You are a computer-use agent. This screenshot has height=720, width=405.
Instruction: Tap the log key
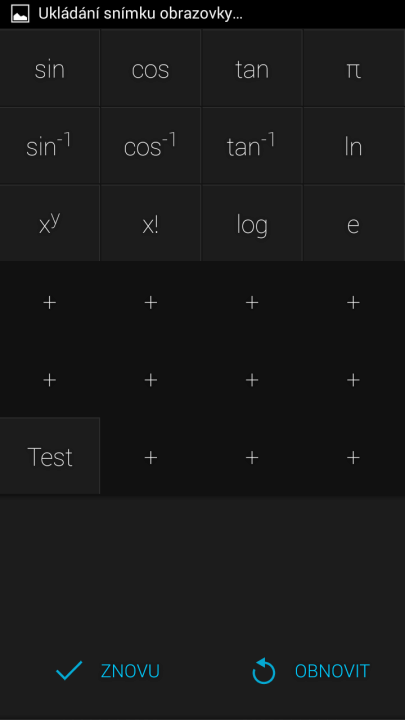point(252,223)
